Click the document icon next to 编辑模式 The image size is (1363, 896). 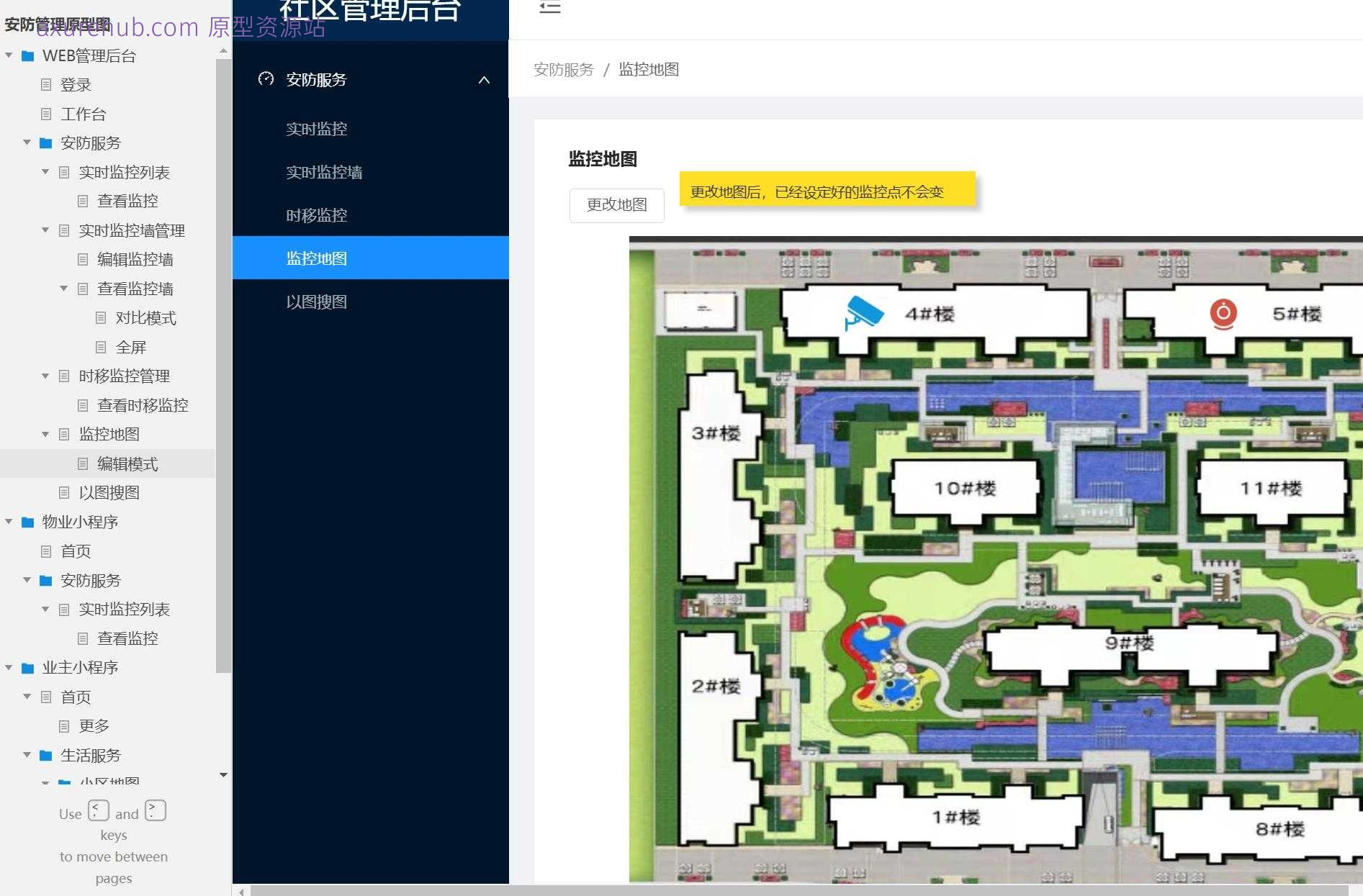[x=82, y=463]
